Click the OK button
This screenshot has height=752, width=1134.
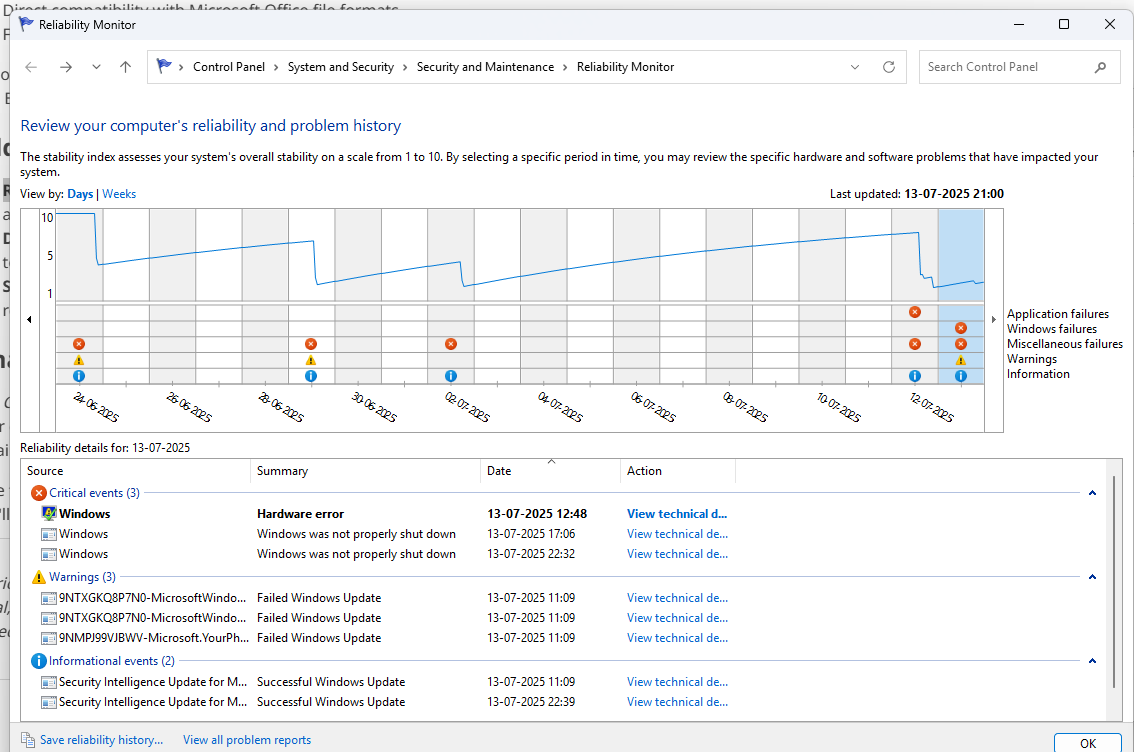pyautogui.click(x=1088, y=743)
